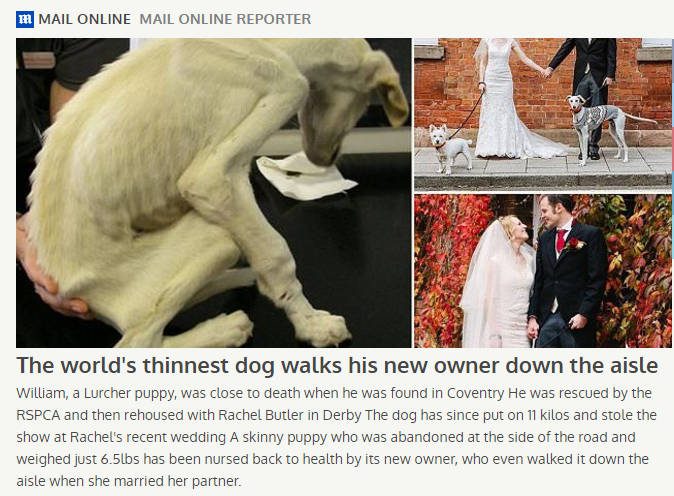674x496 pixels.
Task: Click the article summary starting 'William, a Lurcher puppy'
Action: click(337, 437)
